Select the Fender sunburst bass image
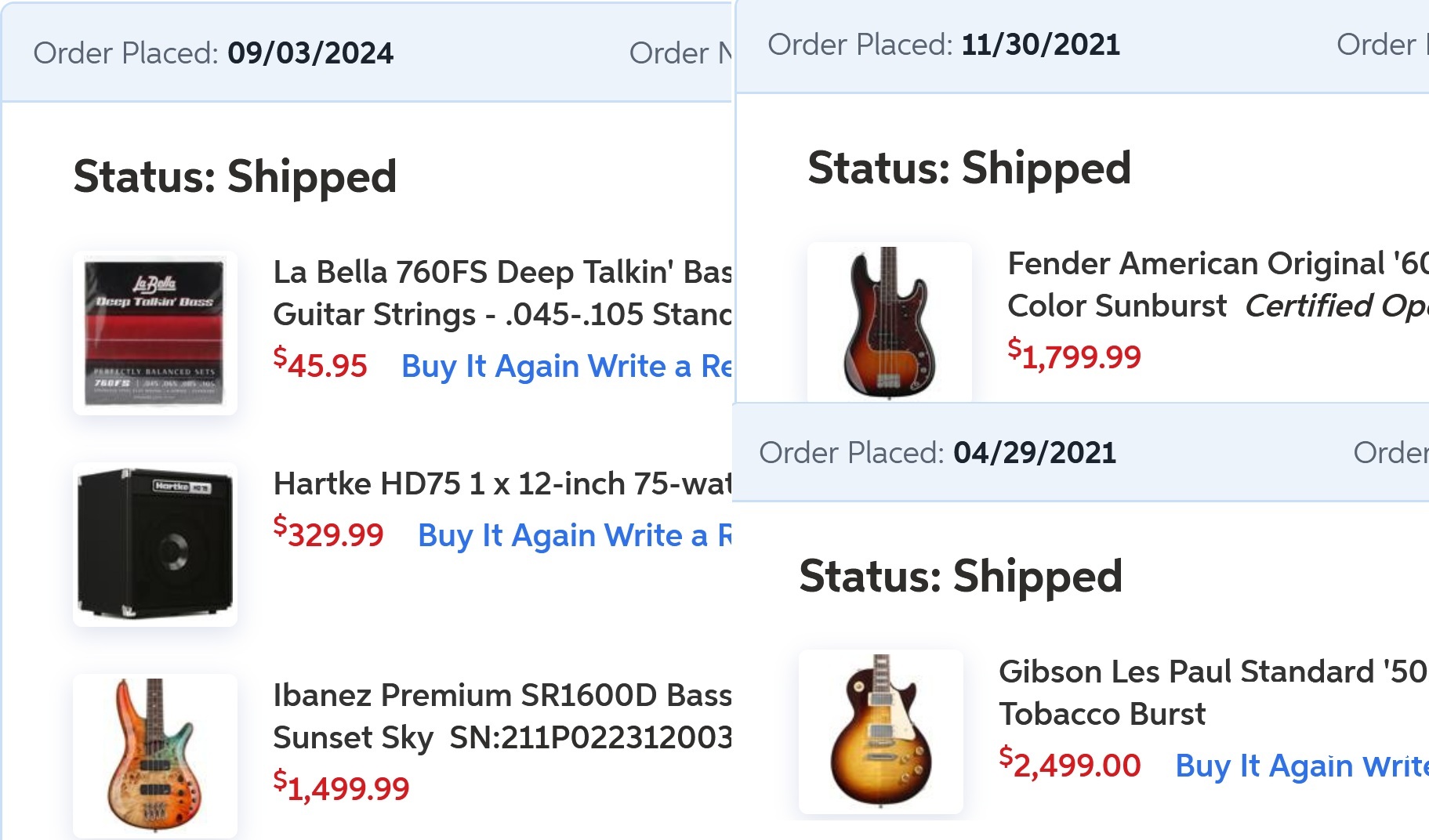Image resolution: width=1429 pixels, height=840 pixels. point(889,323)
